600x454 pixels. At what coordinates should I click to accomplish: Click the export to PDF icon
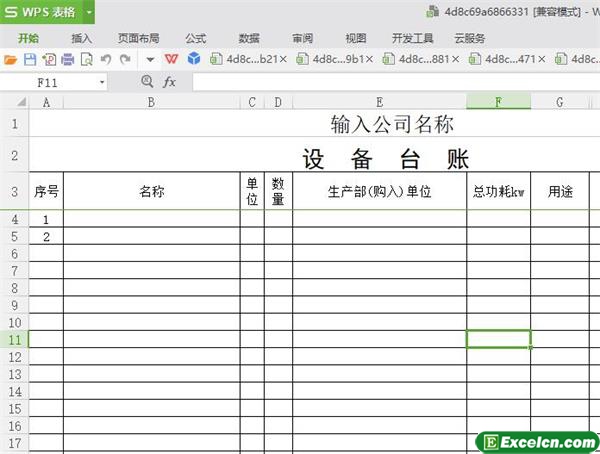(x=49, y=59)
